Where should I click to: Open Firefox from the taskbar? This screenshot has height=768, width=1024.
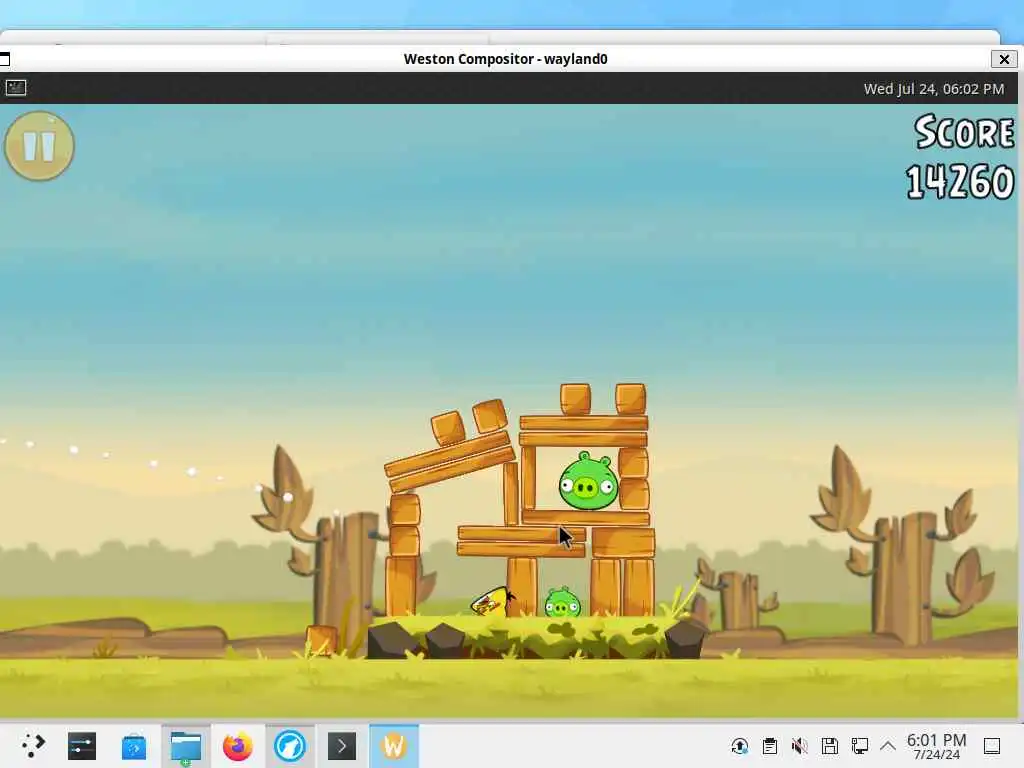(238, 746)
